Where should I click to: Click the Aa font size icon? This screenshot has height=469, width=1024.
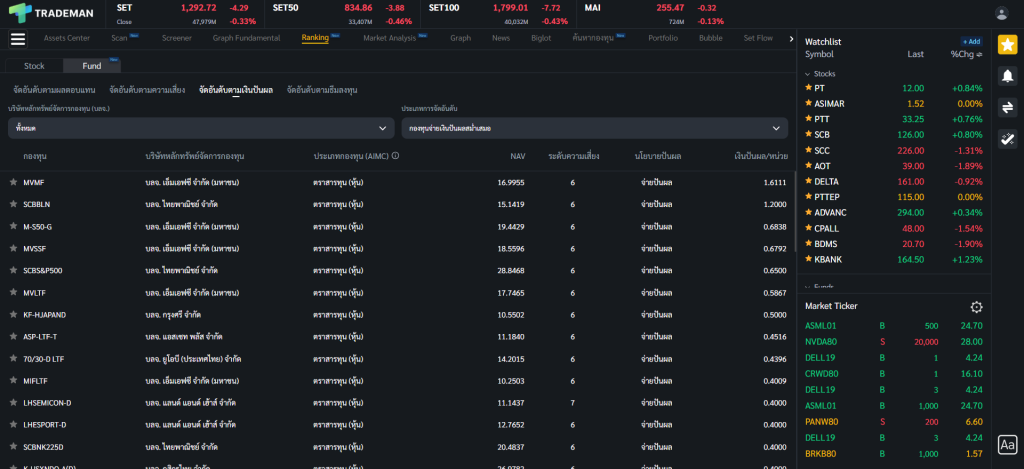[1007, 444]
